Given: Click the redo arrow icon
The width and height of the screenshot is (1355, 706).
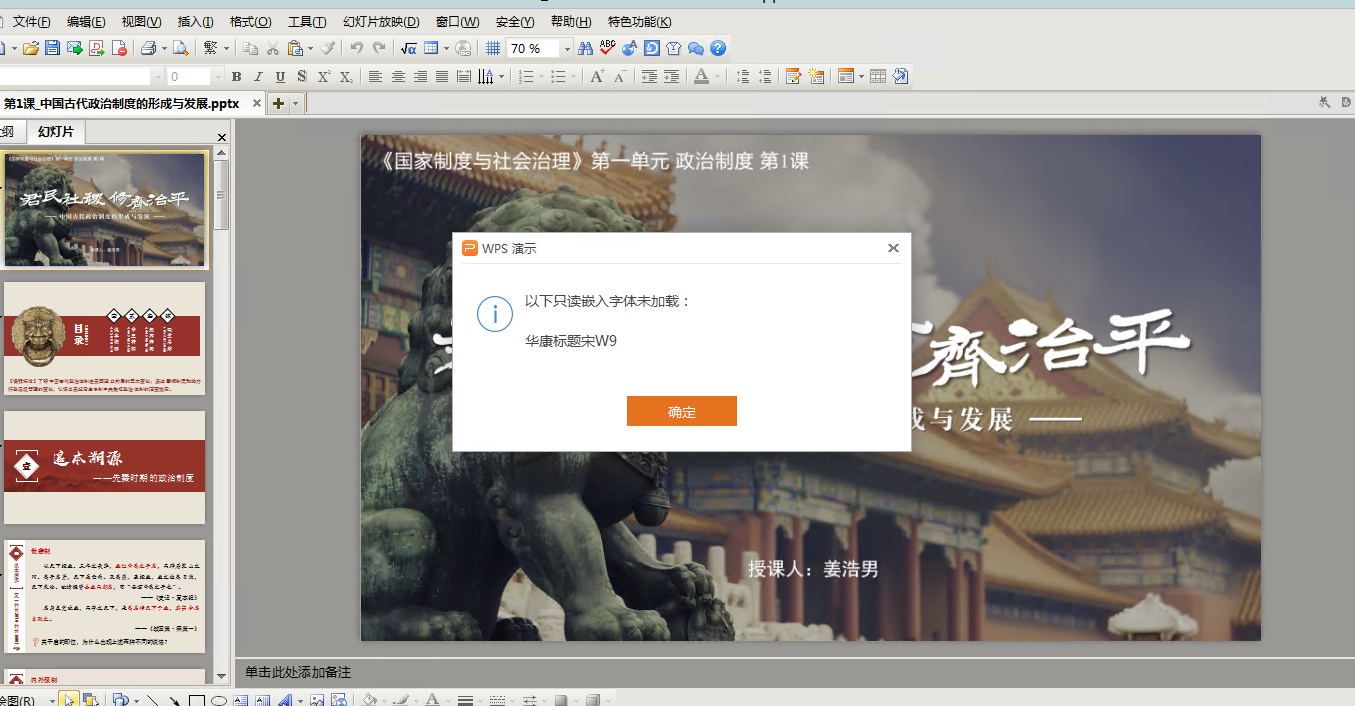Looking at the screenshot, I should [379, 48].
